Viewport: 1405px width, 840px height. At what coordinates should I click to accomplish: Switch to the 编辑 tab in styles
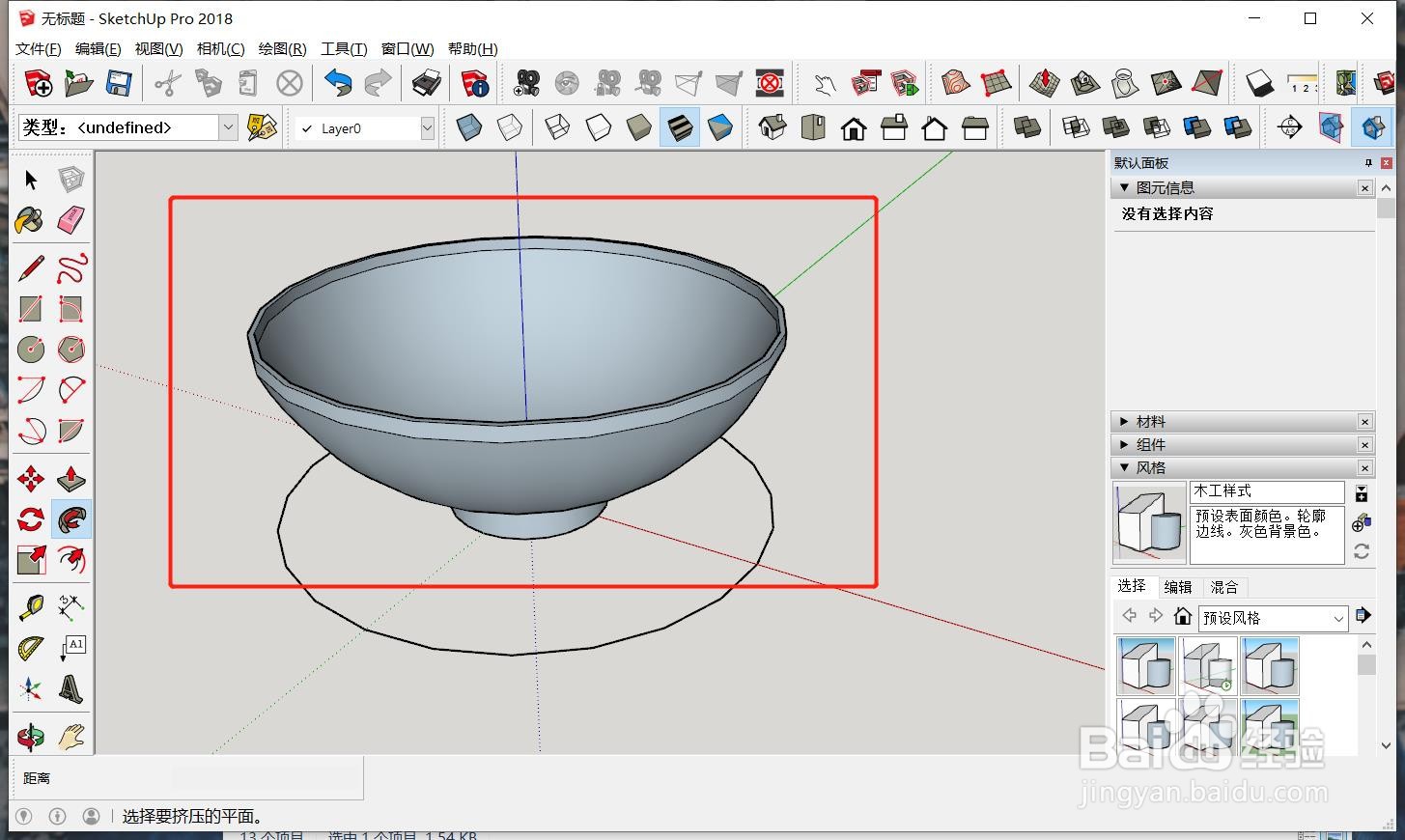(1178, 587)
